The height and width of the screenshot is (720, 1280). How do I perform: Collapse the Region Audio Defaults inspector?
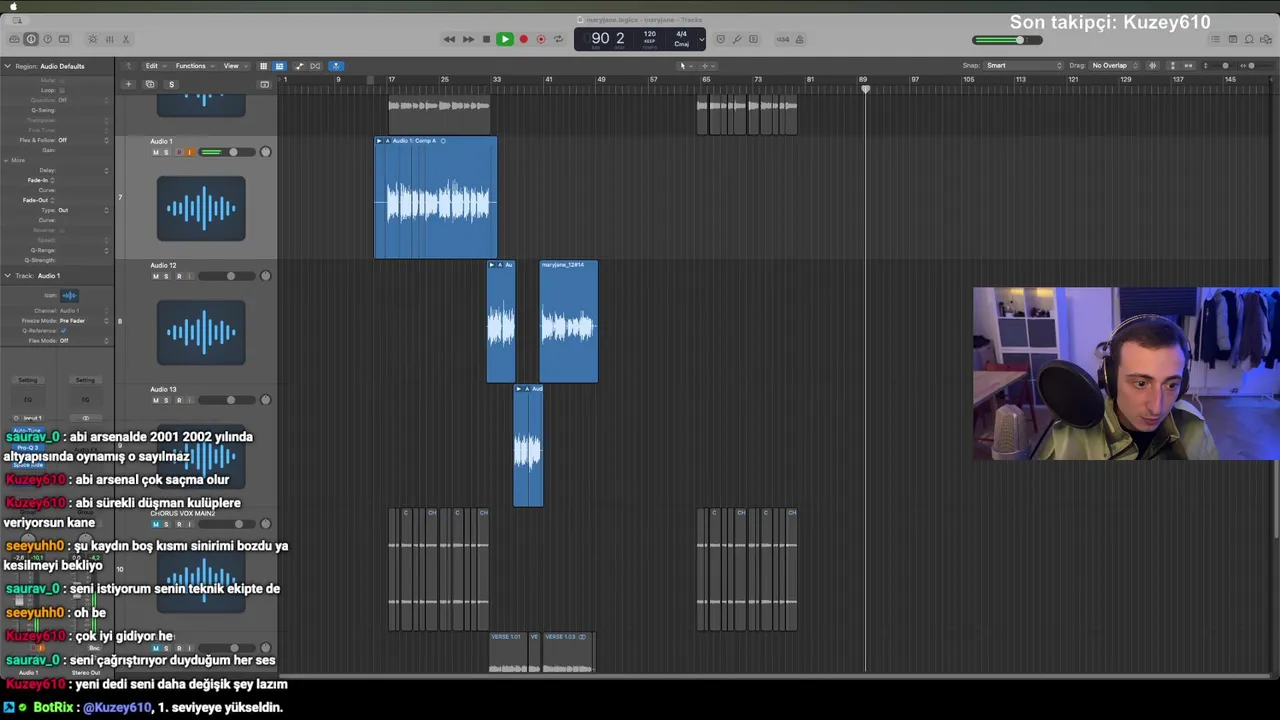(7, 66)
